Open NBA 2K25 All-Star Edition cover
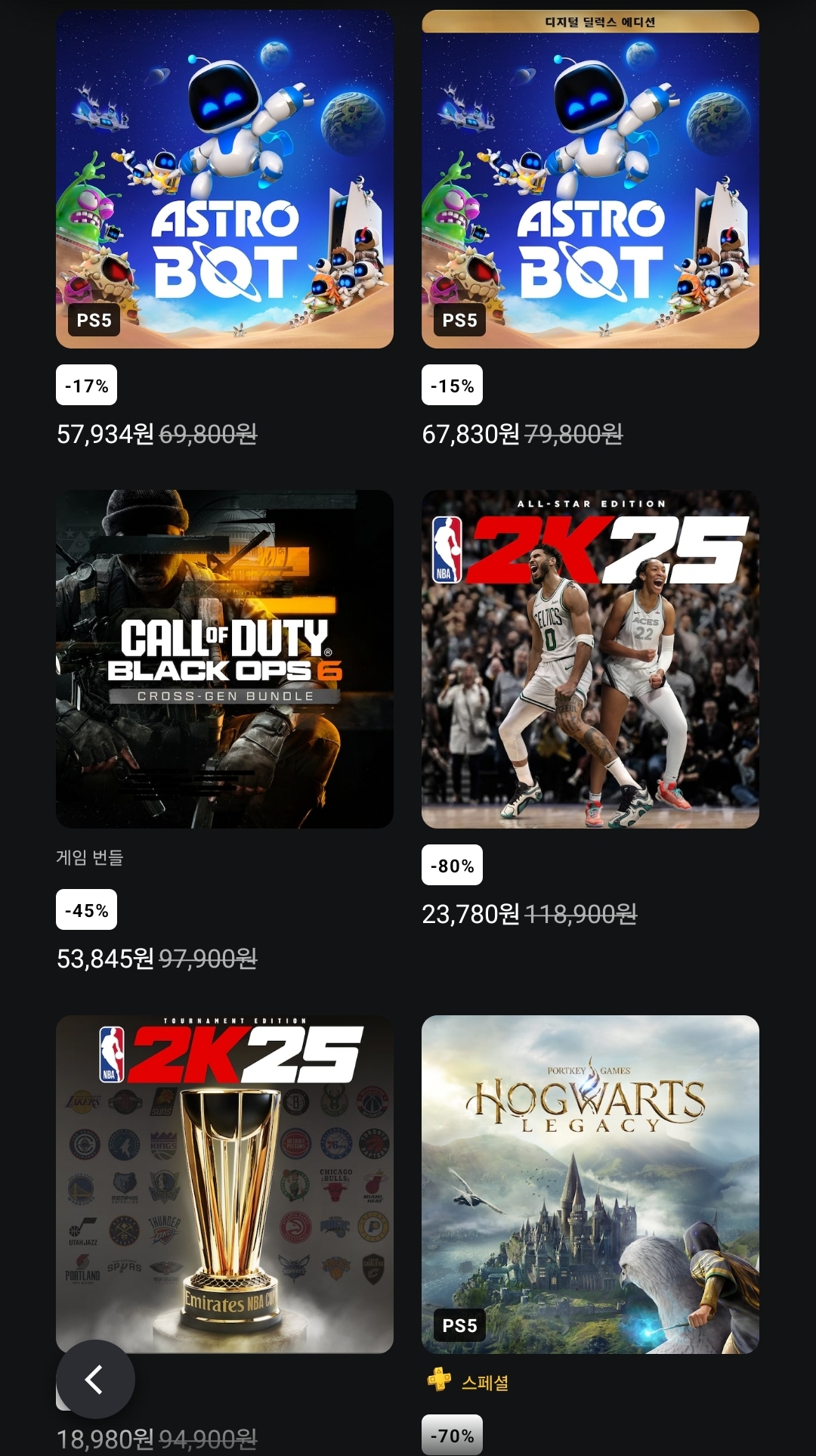The image size is (816, 1456). (x=590, y=659)
